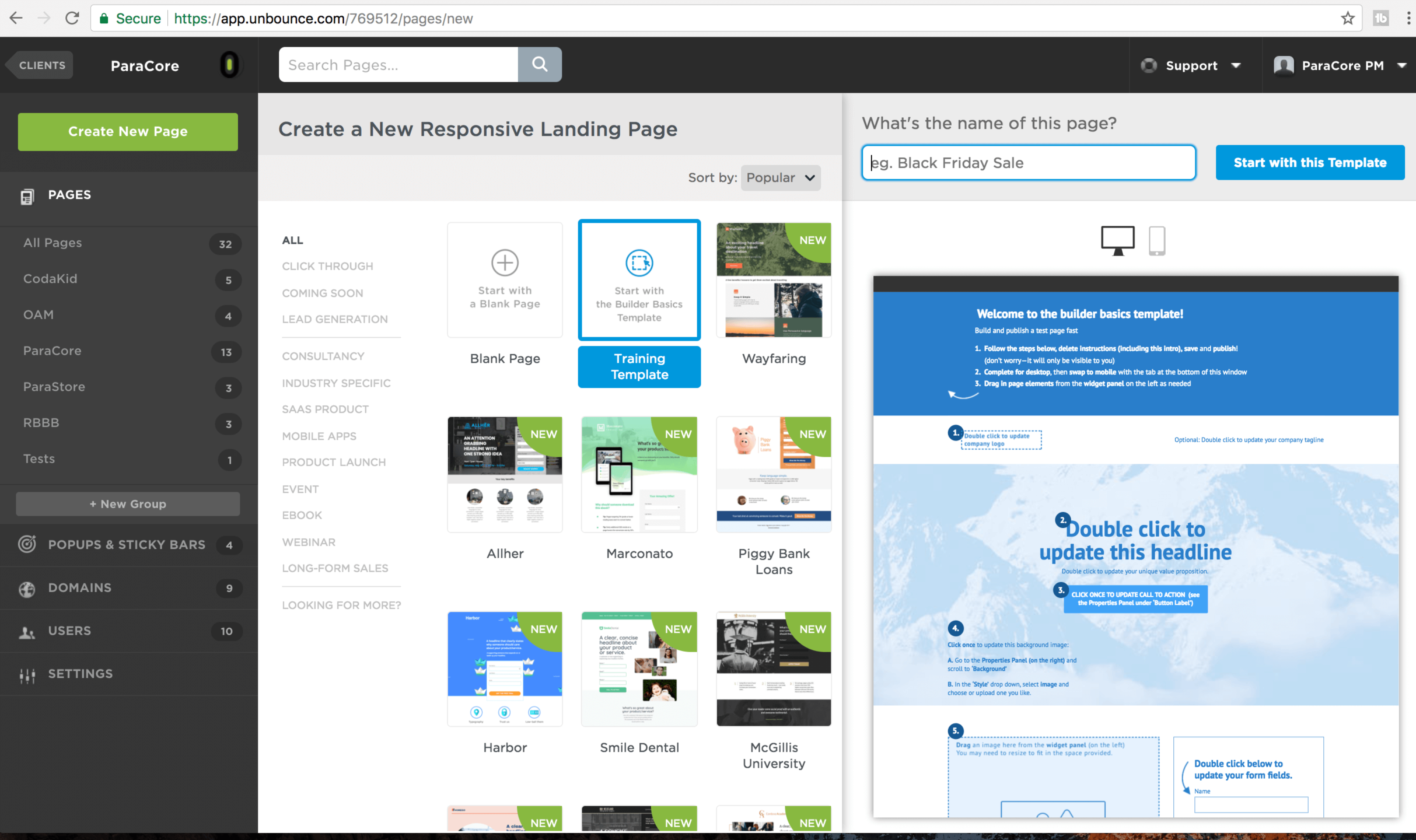Open the ParaCore PM account menu

click(x=1341, y=65)
